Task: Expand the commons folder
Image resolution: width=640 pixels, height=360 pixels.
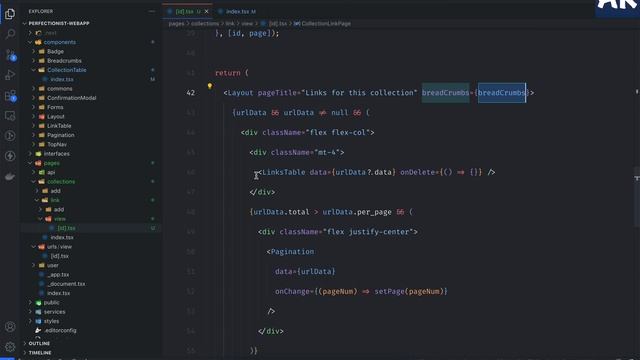Action: click(x=60, y=89)
